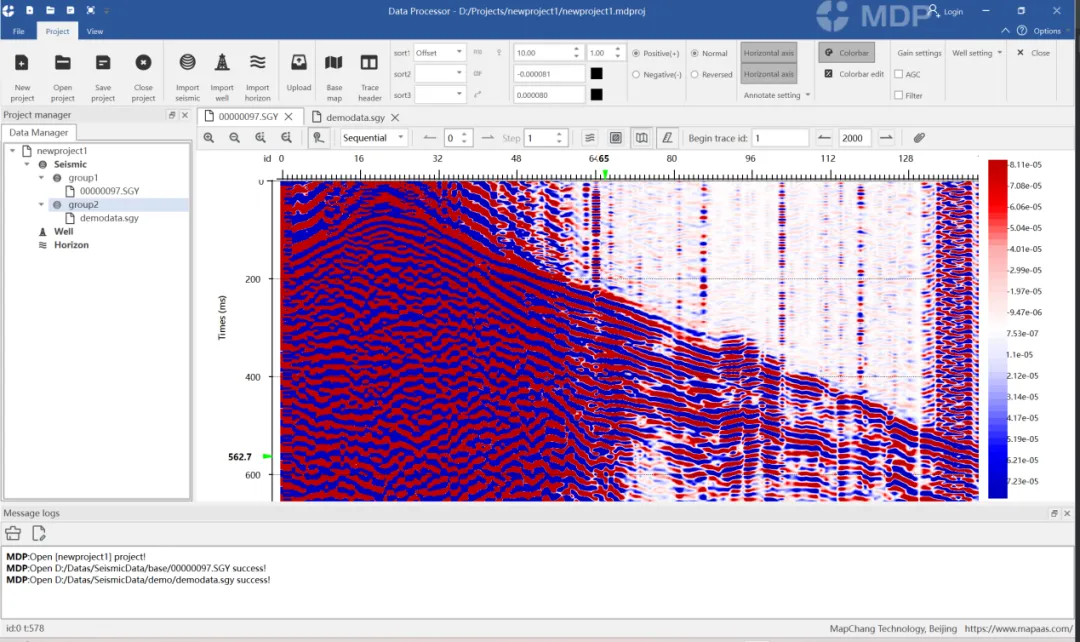Click the Colorbar edit button
This screenshot has width=1080, height=642.
click(853, 74)
